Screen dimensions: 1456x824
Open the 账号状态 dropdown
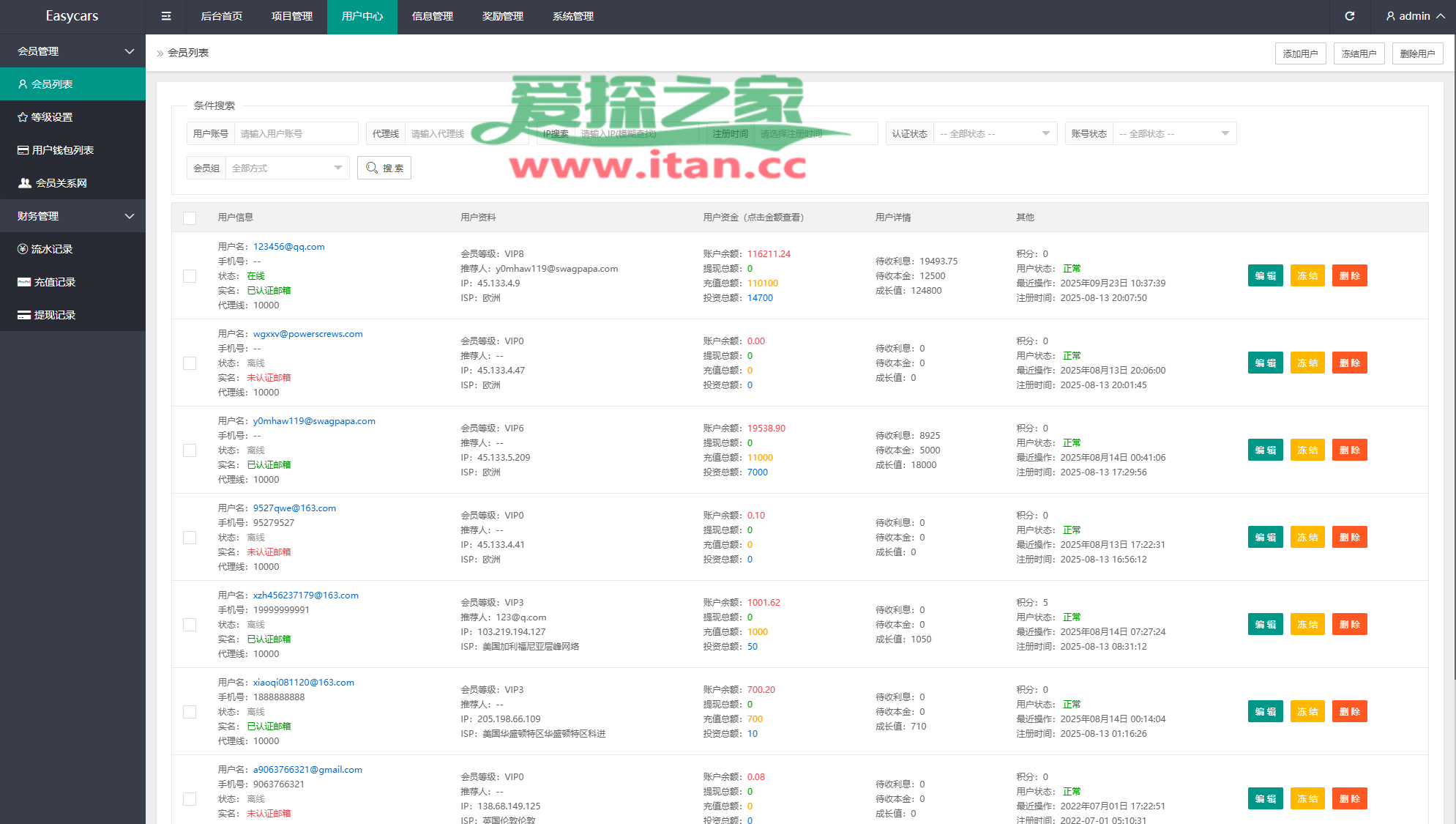click(x=1173, y=134)
